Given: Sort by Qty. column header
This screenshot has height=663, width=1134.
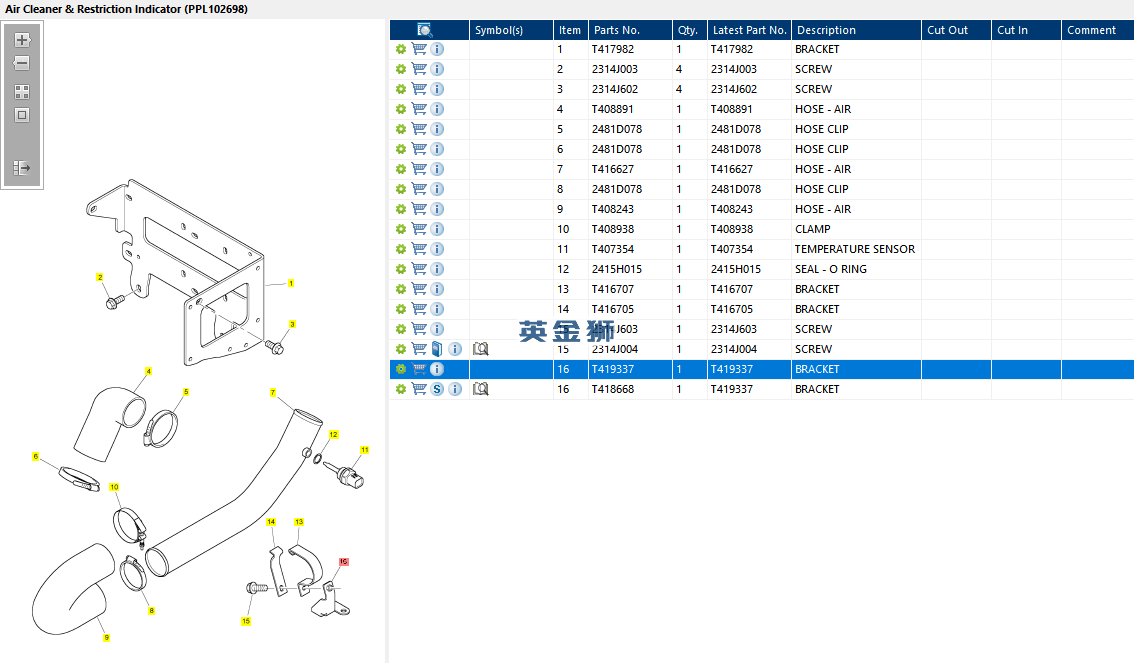Looking at the screenshot, I should click(x=689, y=30).
